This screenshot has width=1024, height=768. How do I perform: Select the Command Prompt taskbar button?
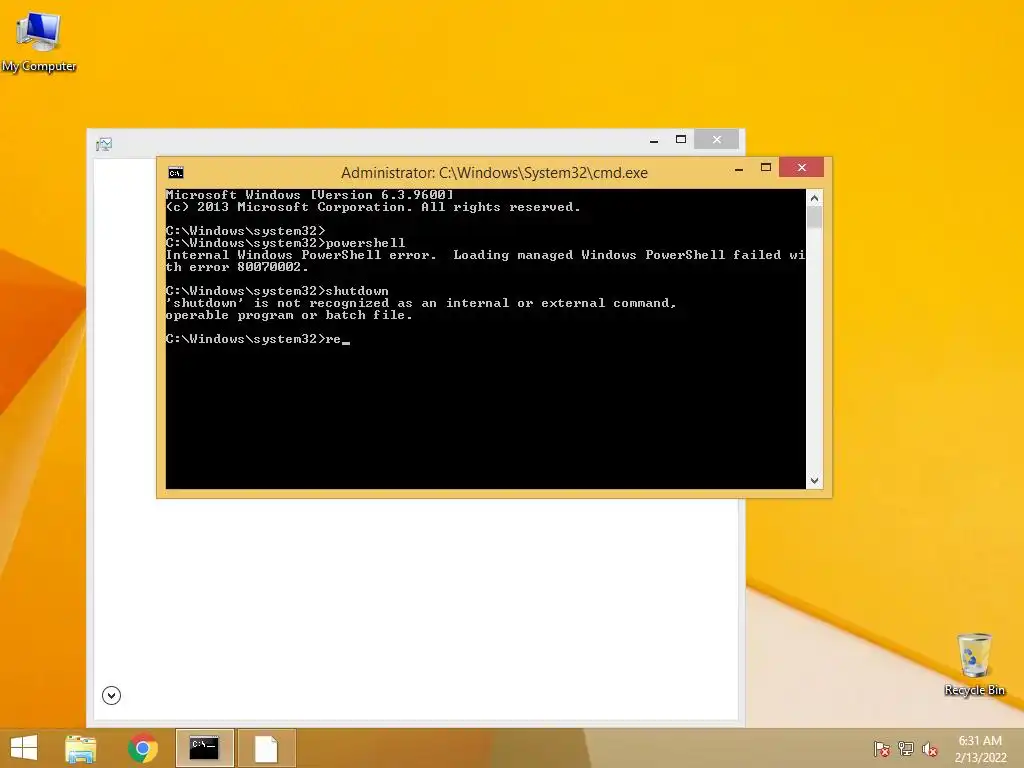tap(204, 748)
